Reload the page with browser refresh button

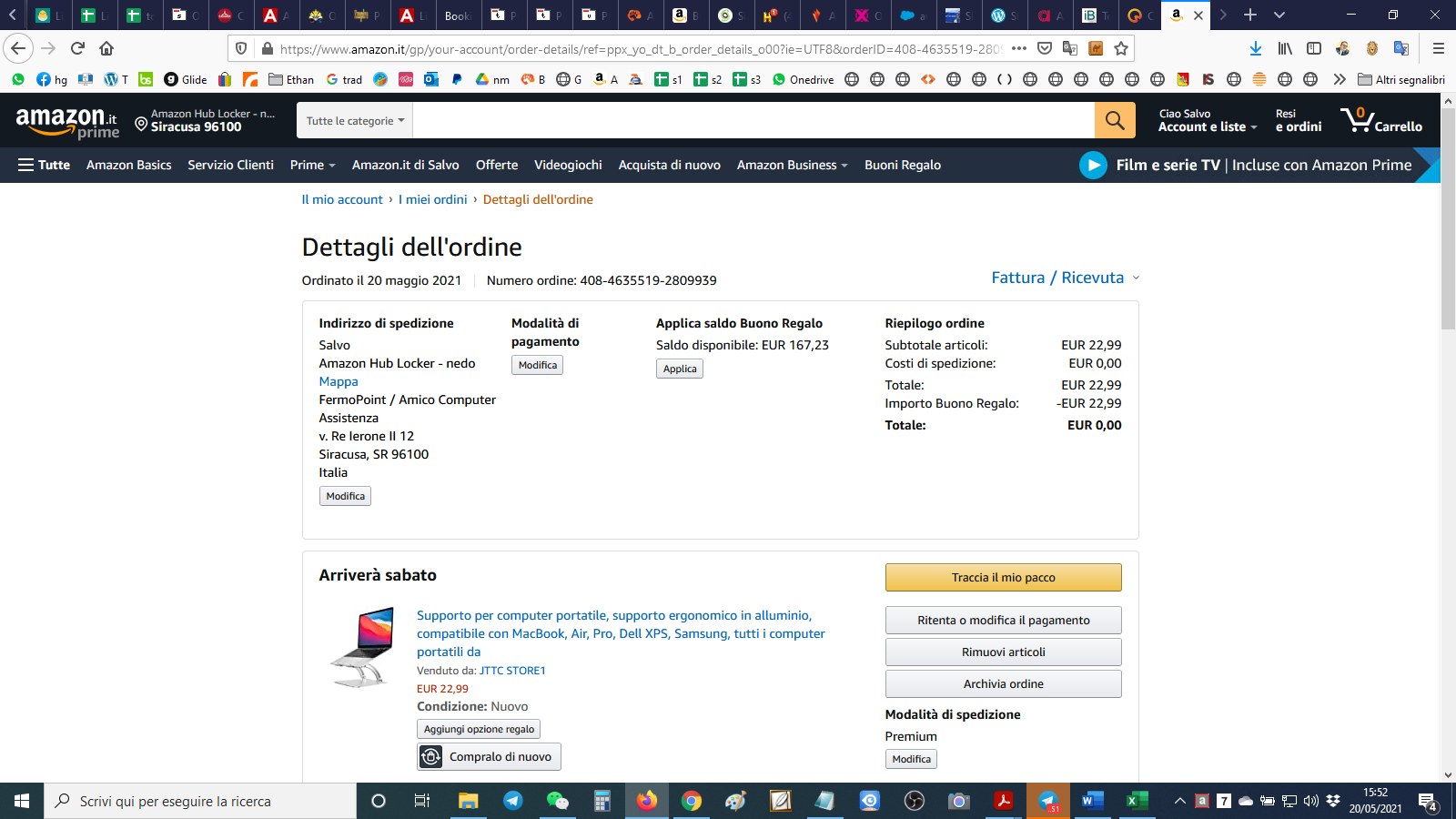click(x=77, y=48)
